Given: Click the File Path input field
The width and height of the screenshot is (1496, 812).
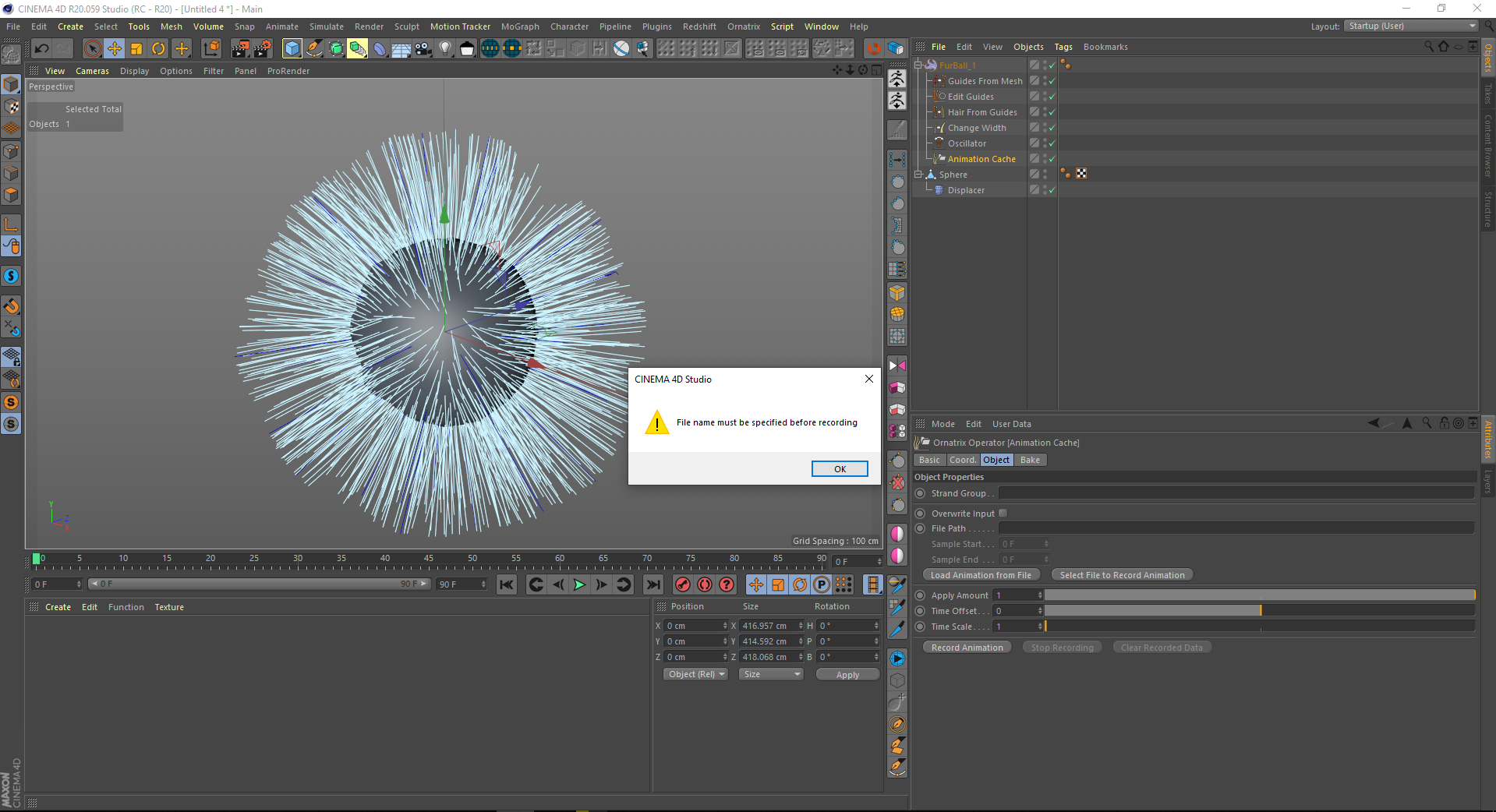Looking at the screenshot, I should click(x=1236, y=528).
